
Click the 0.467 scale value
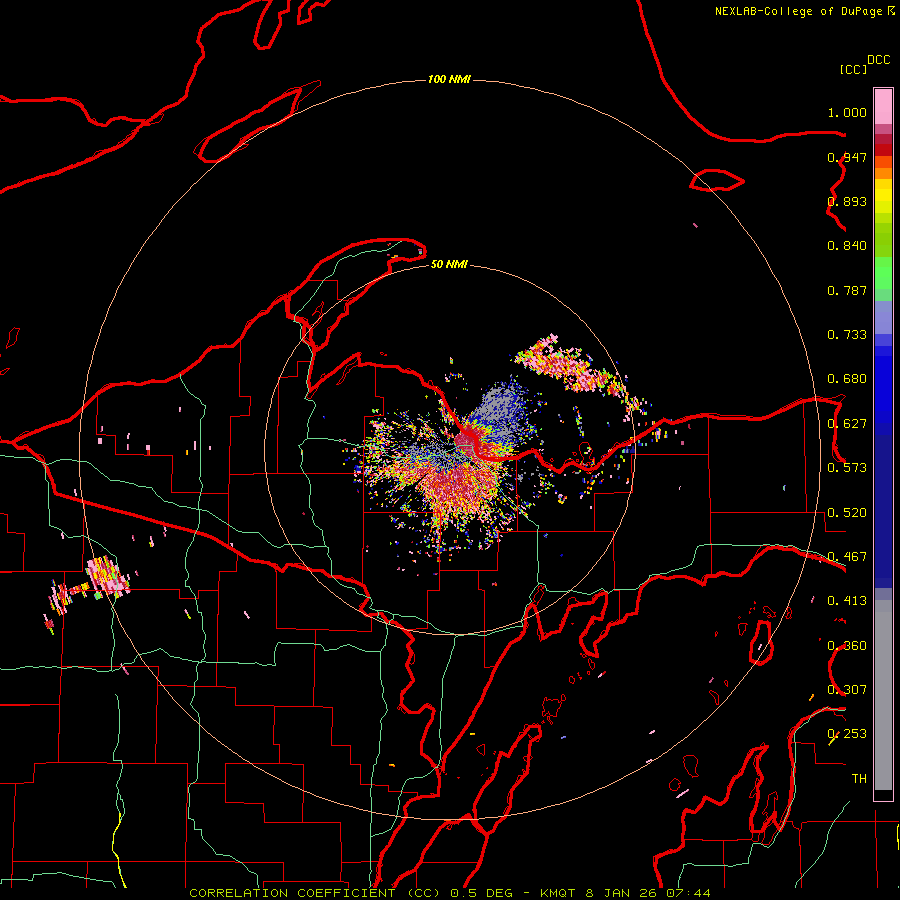point(847,557)
